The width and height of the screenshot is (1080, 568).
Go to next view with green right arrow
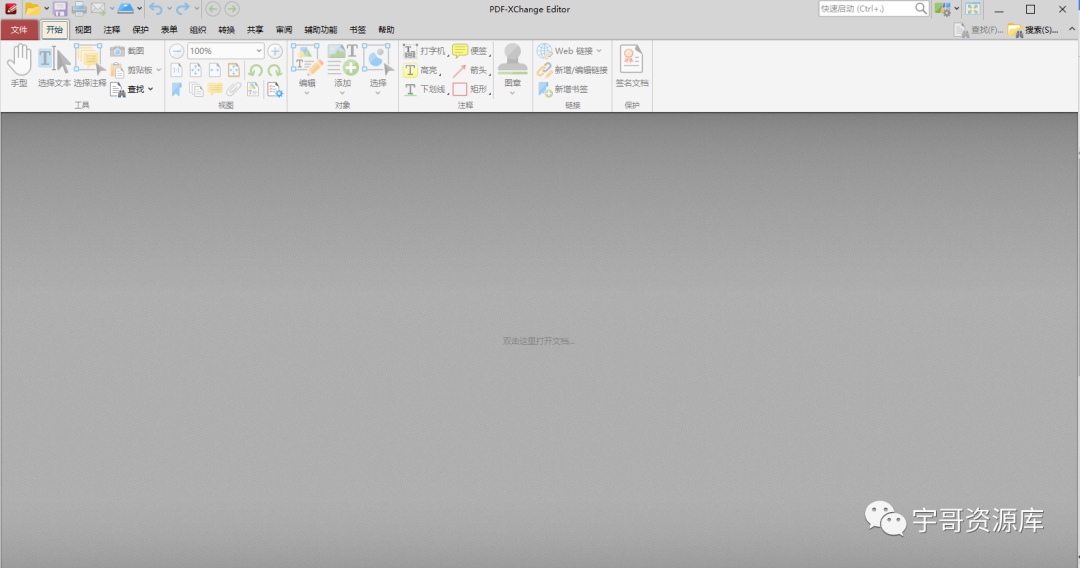click(232, 9)
